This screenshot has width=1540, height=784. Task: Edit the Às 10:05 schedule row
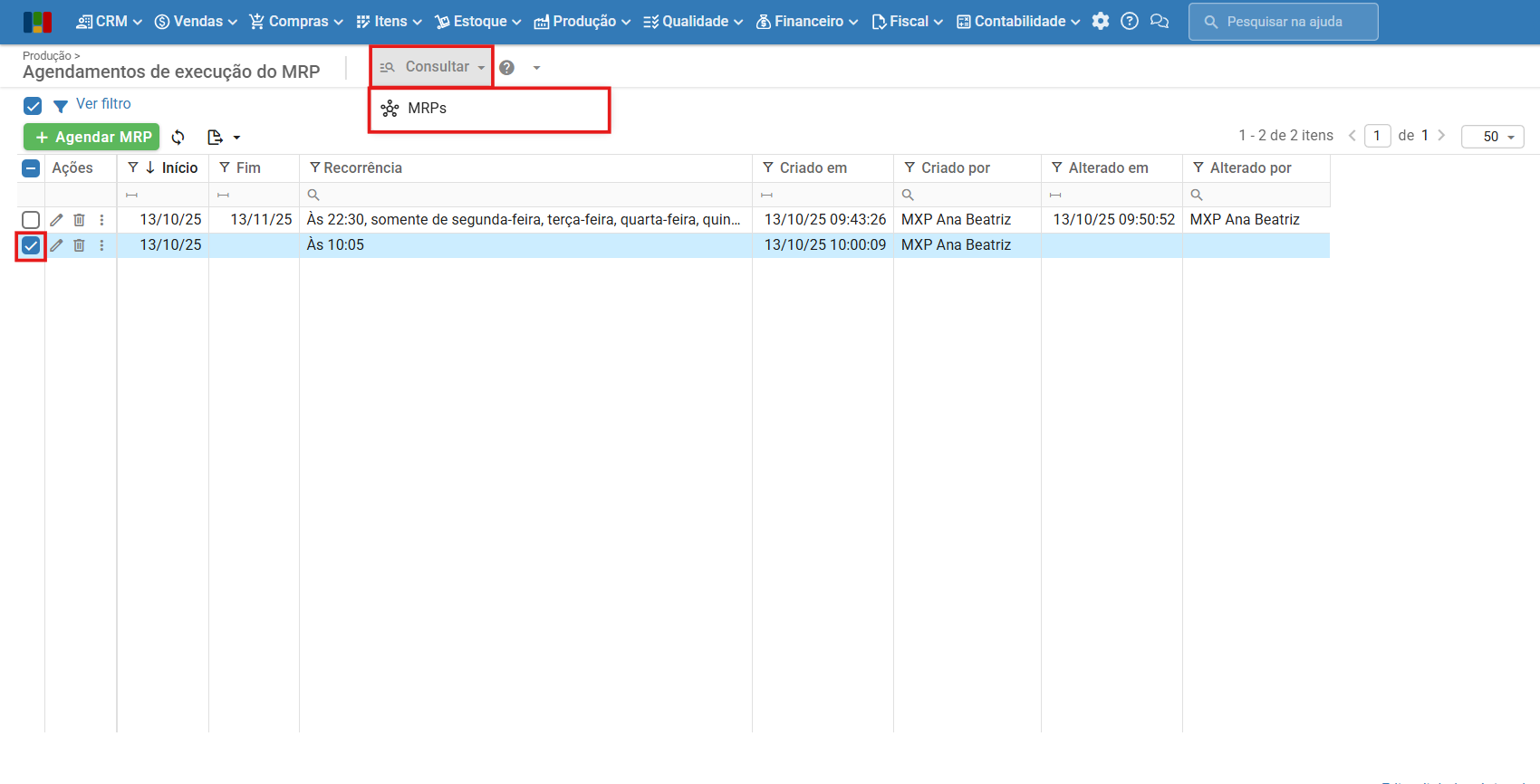pyautogui.click(x=56, y=245)
